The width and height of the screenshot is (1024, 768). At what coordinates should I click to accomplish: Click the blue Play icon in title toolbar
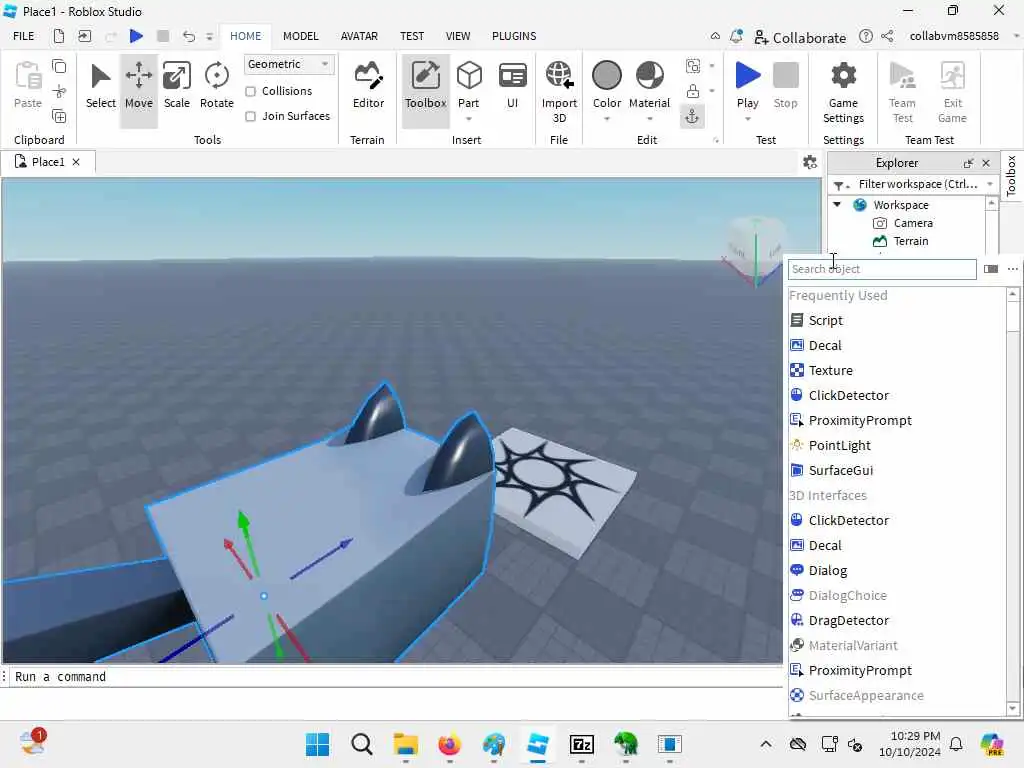click(x=136, y=36)
